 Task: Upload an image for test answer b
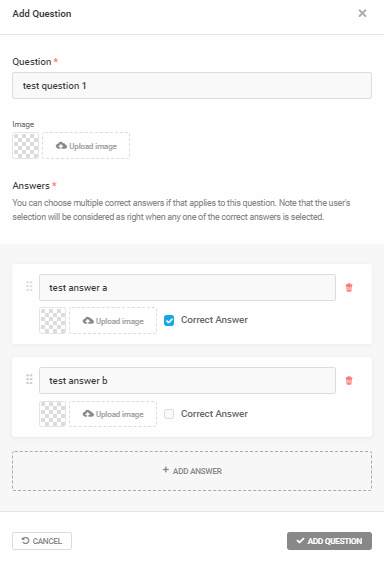pos(113,414)
